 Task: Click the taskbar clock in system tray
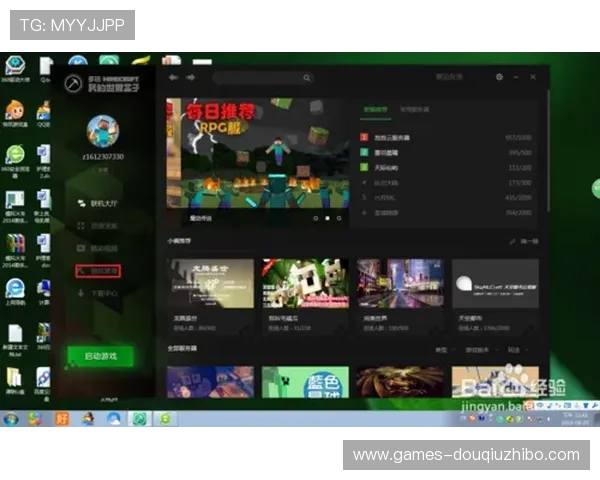575,419
